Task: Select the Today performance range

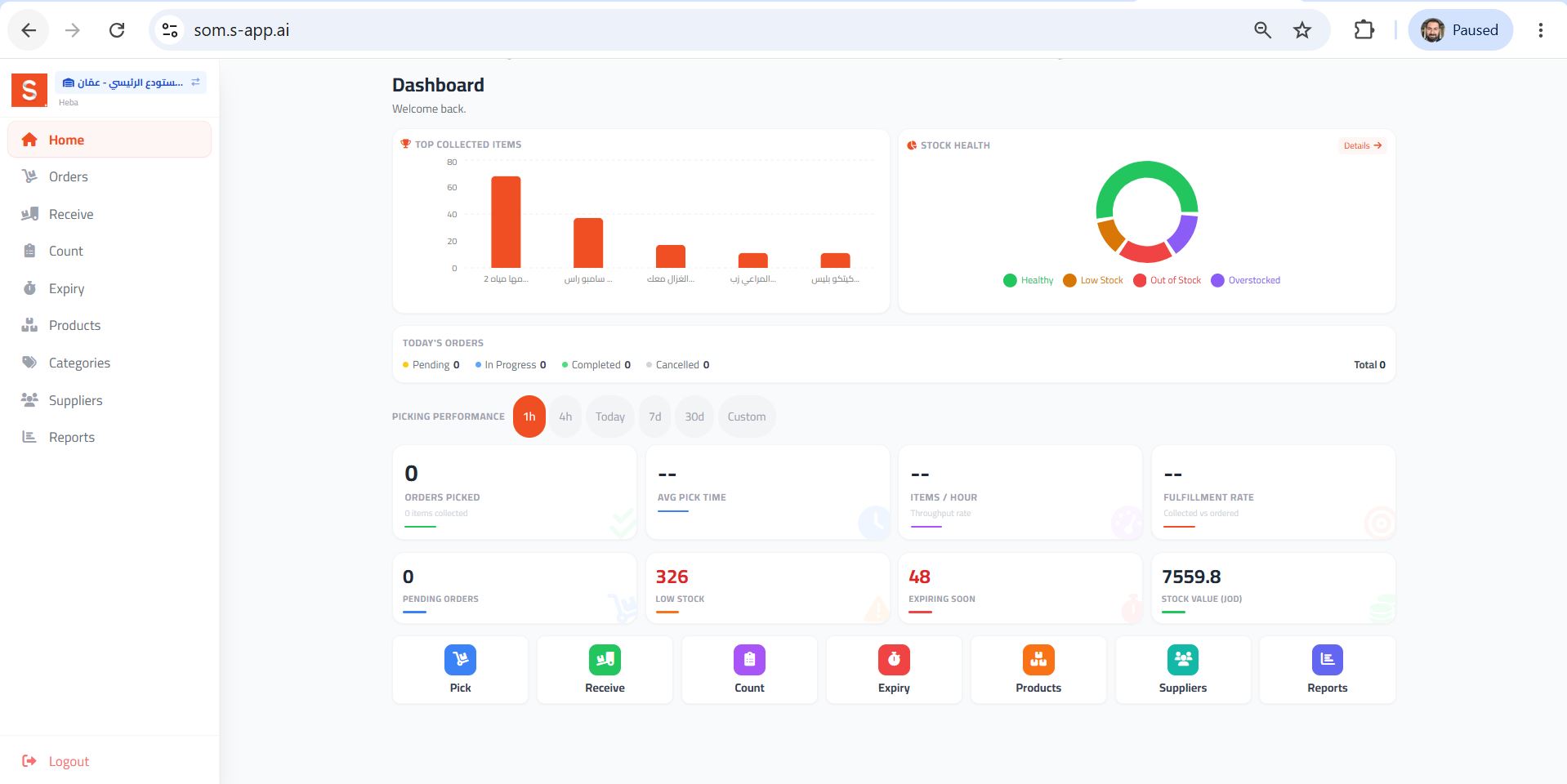Action: tap(610, 416)
